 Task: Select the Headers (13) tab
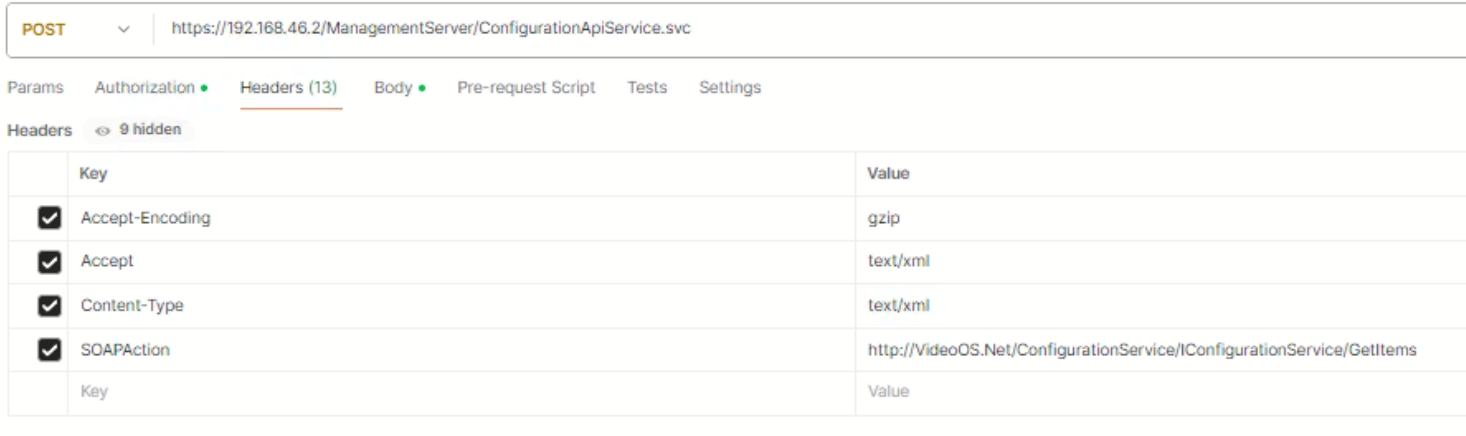pos(288,88)
